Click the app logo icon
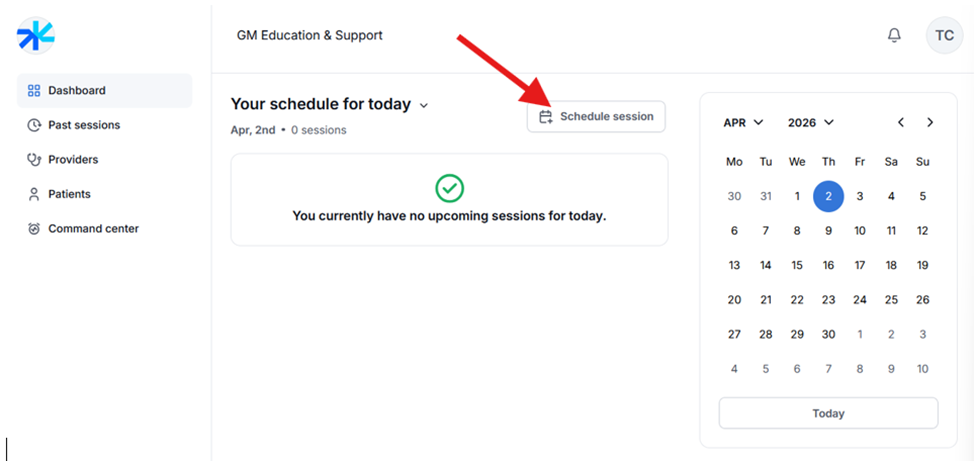Viewport: 975px width, 461px height. point(36,35)
